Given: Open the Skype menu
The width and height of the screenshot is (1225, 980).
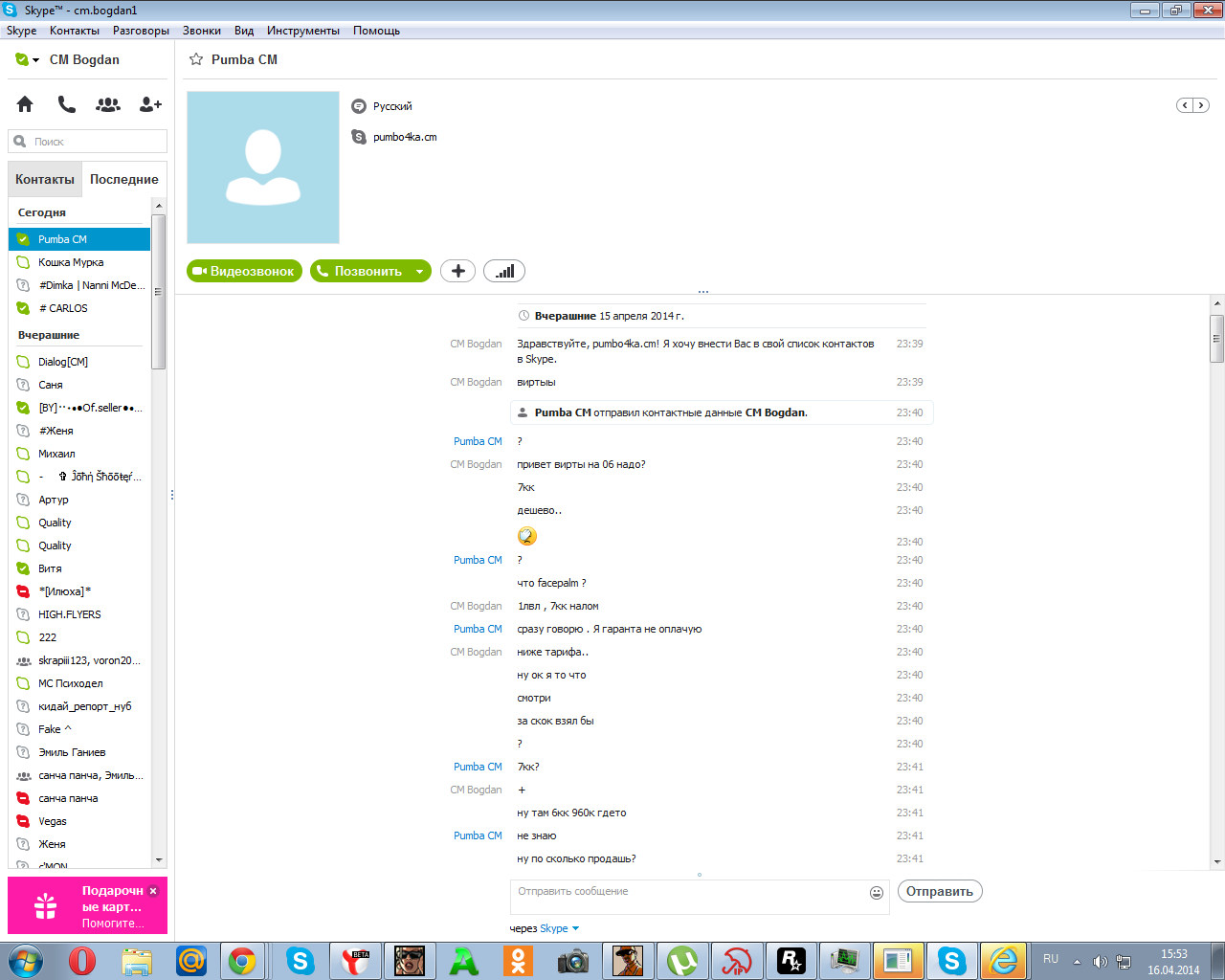Looking at the screenshot, I should coord(21,31).
